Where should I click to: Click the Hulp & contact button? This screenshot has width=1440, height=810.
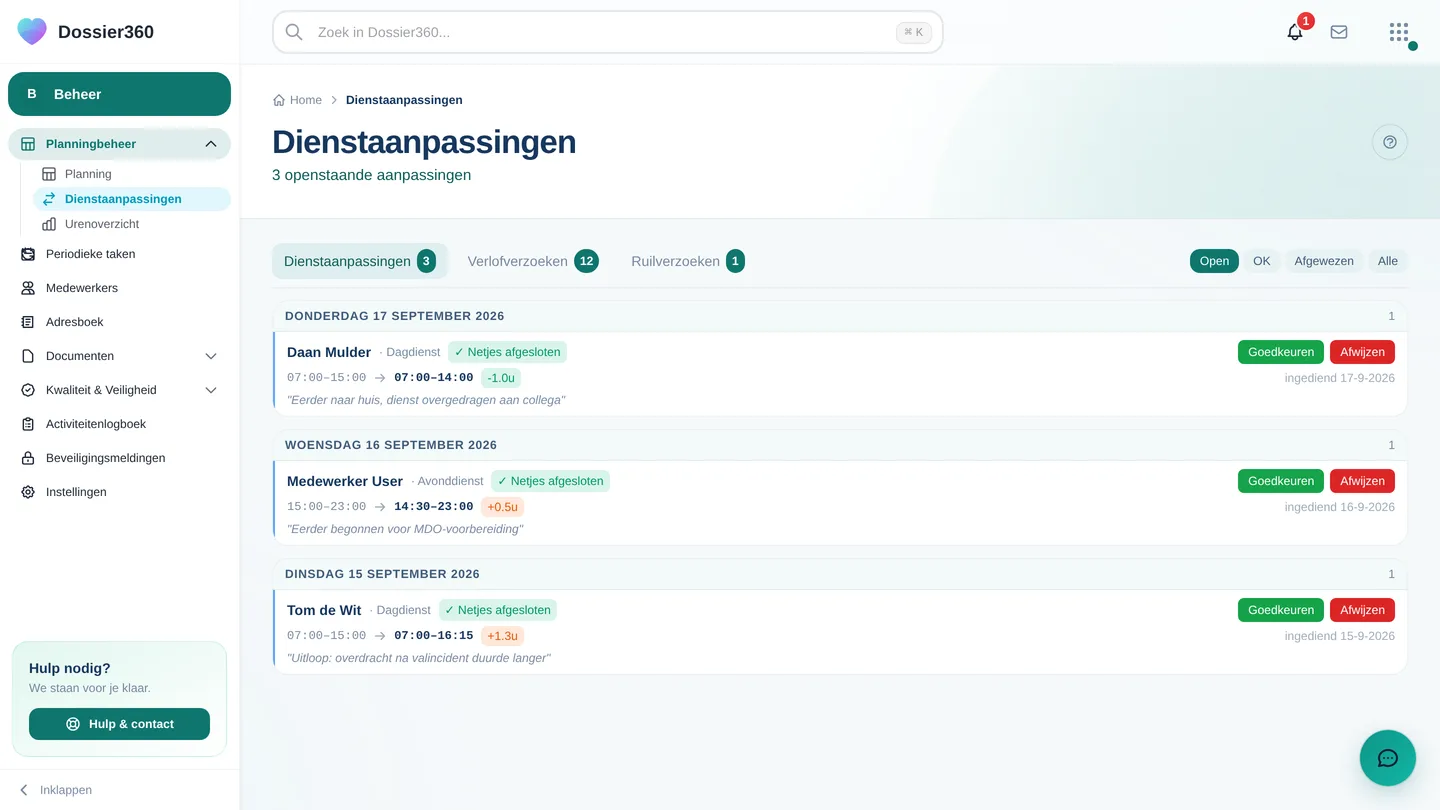[119, 724]
